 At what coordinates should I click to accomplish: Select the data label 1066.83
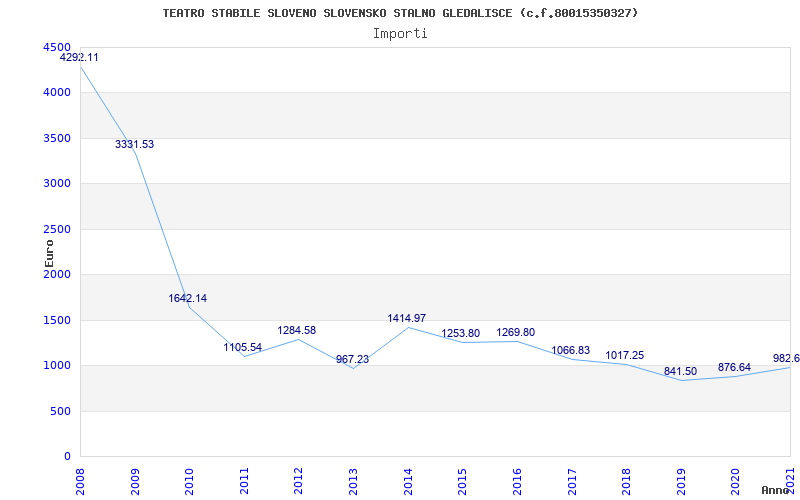(x=570, y=351)
